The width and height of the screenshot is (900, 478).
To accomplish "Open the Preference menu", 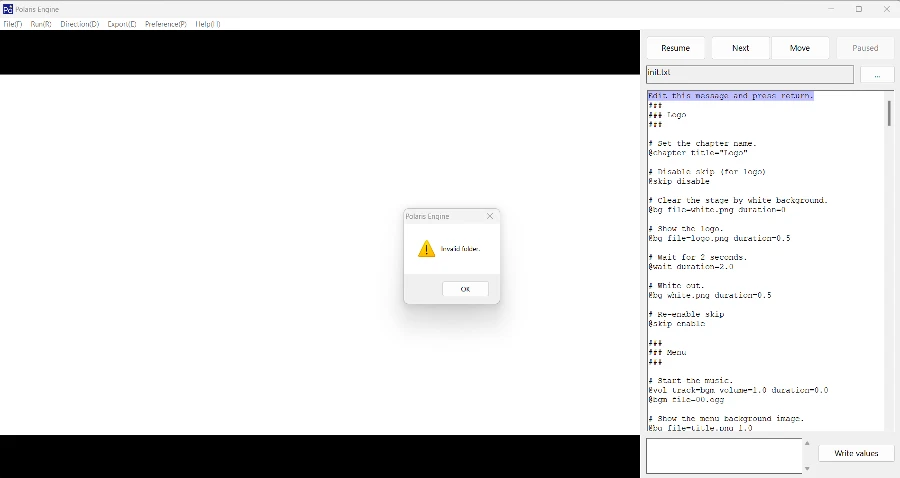I will (x=166, y=23).
